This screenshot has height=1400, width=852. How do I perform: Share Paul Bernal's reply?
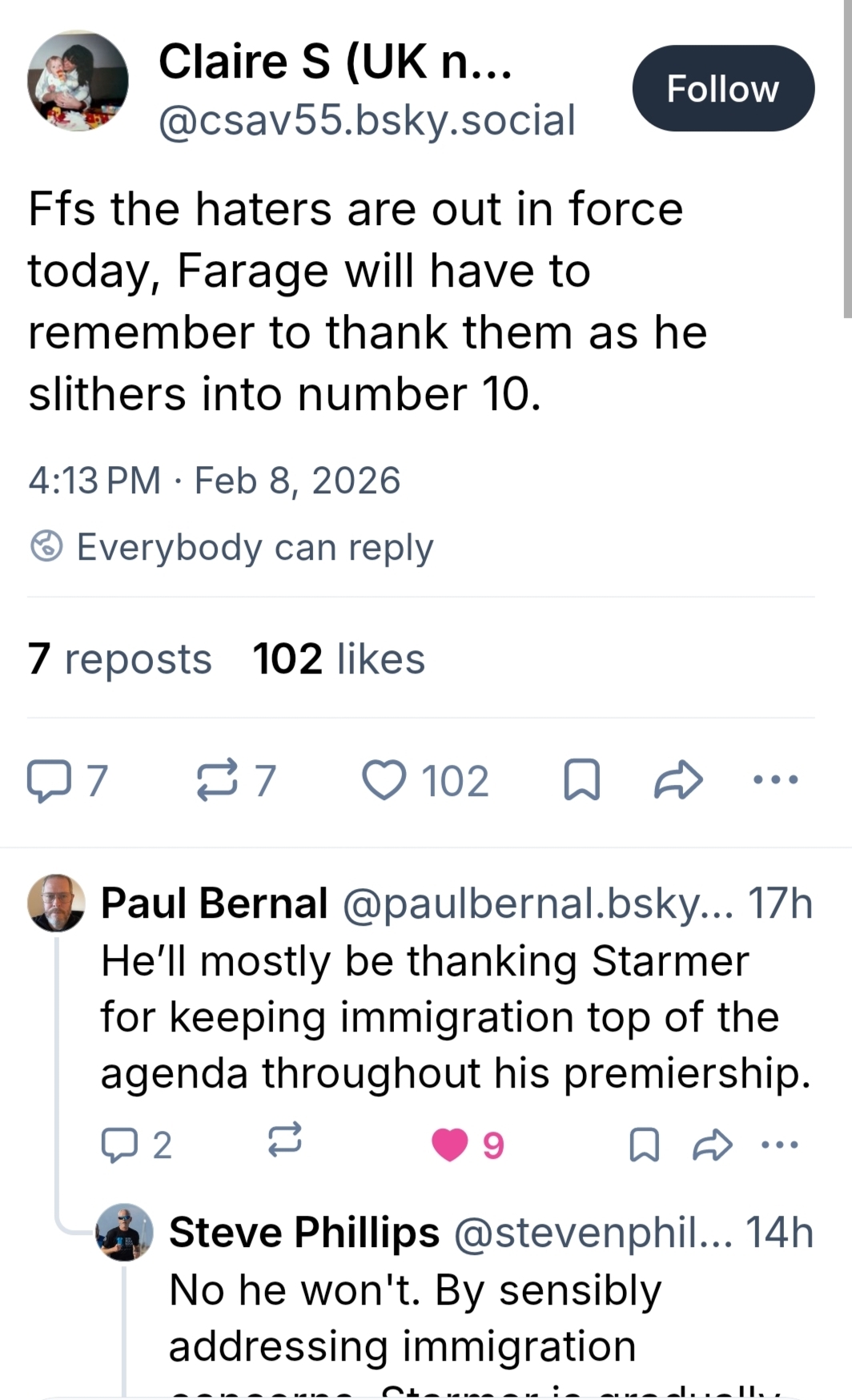point(712,1145)
